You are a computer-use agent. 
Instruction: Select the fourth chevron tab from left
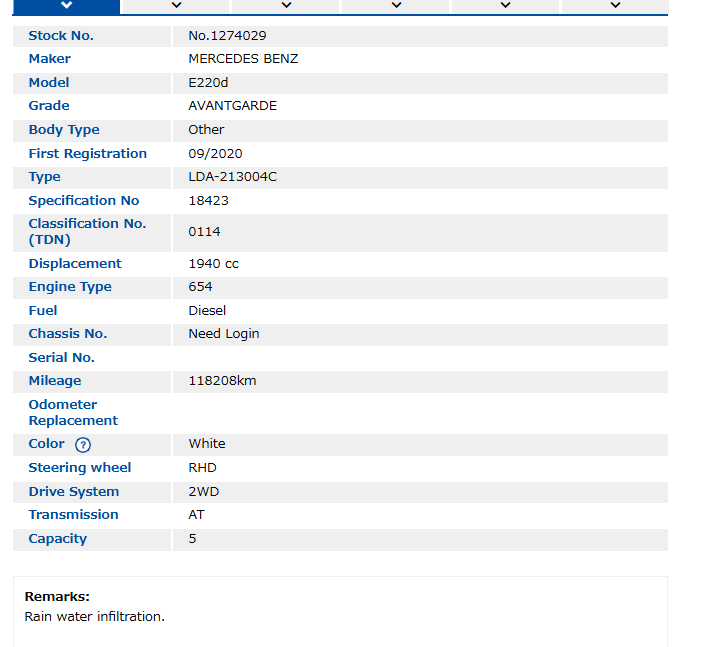(x=396, y=6)
